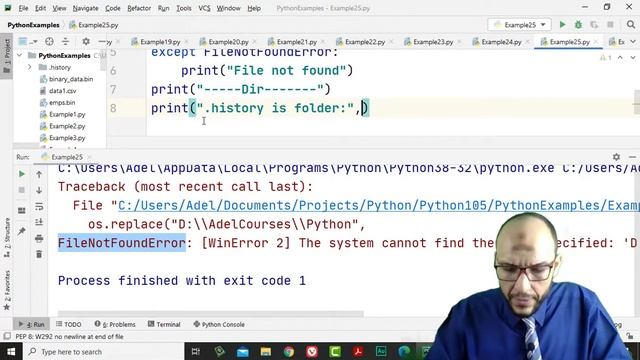Hide the project pane with minus icon
Screen dimensions: 640x360
click(102, 42)
